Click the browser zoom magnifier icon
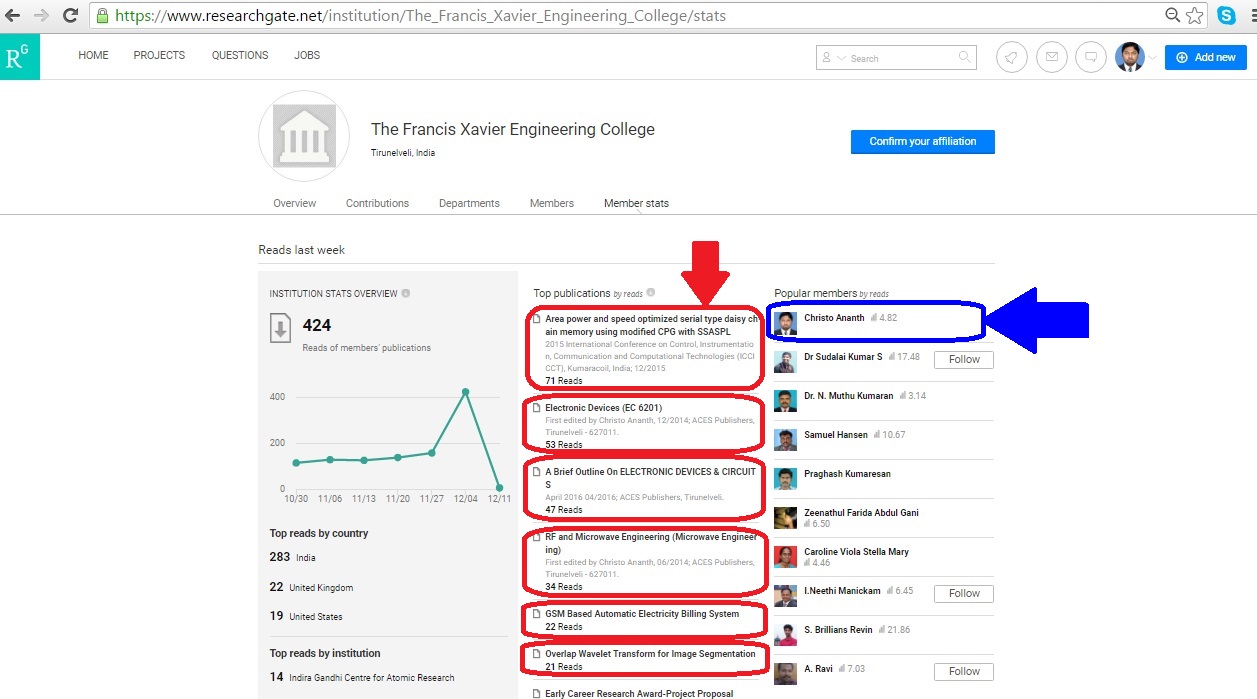This screenshot has height=699, width=1257. click(x=1174, y=16)
